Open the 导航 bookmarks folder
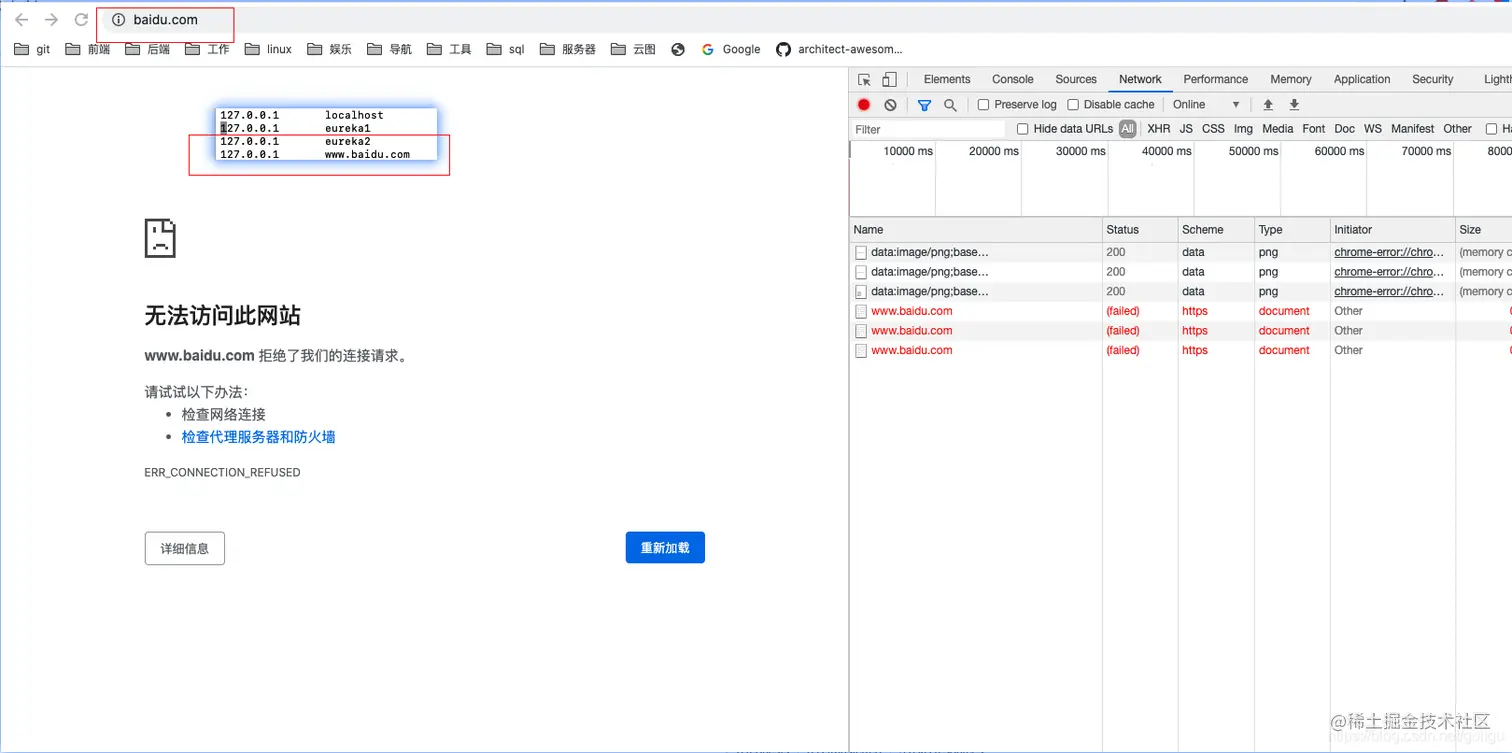1512x753 pixels. 390,49
